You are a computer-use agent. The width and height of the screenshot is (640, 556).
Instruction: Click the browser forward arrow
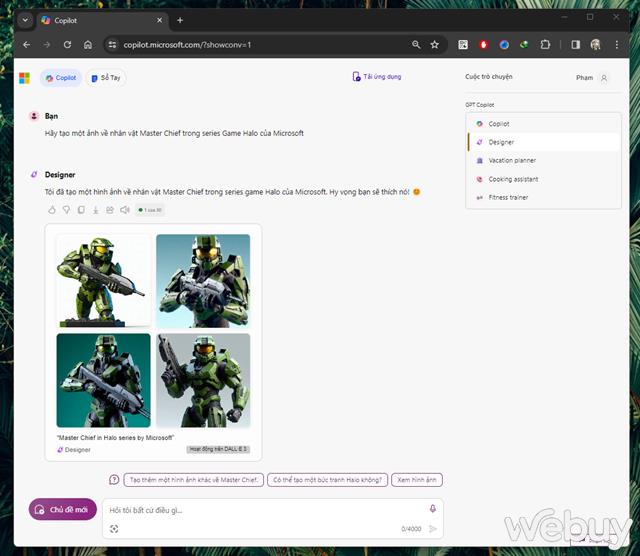[x=47, y=45]
